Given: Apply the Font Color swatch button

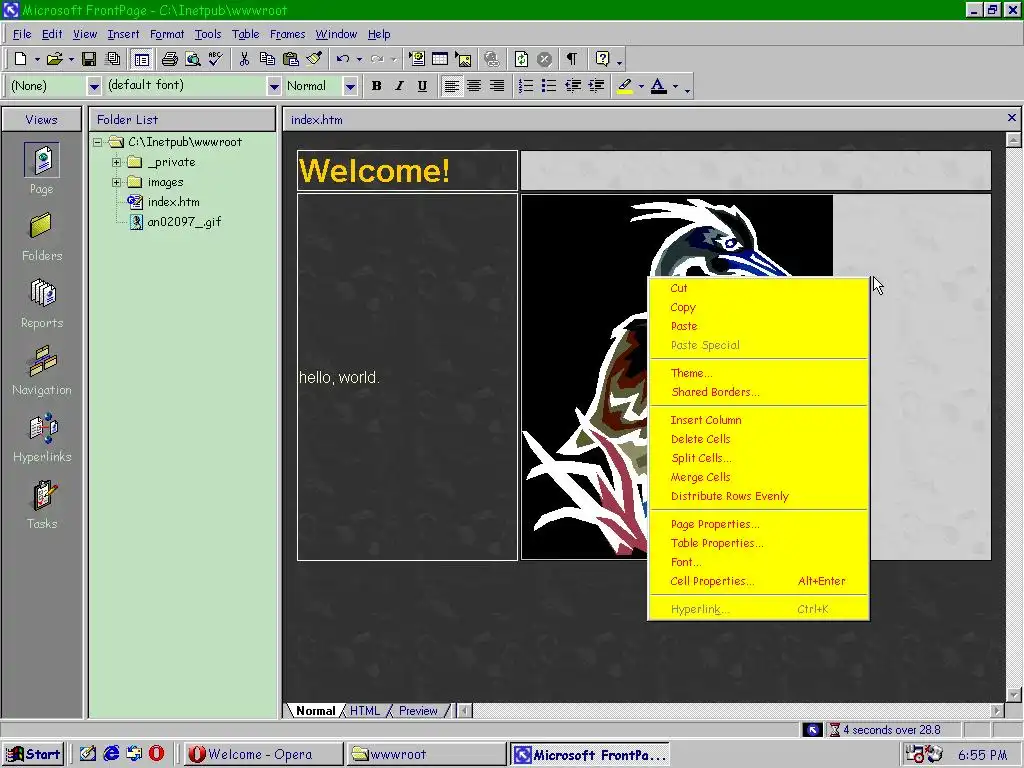Looking at the screenshot, I should pos(659,86).
